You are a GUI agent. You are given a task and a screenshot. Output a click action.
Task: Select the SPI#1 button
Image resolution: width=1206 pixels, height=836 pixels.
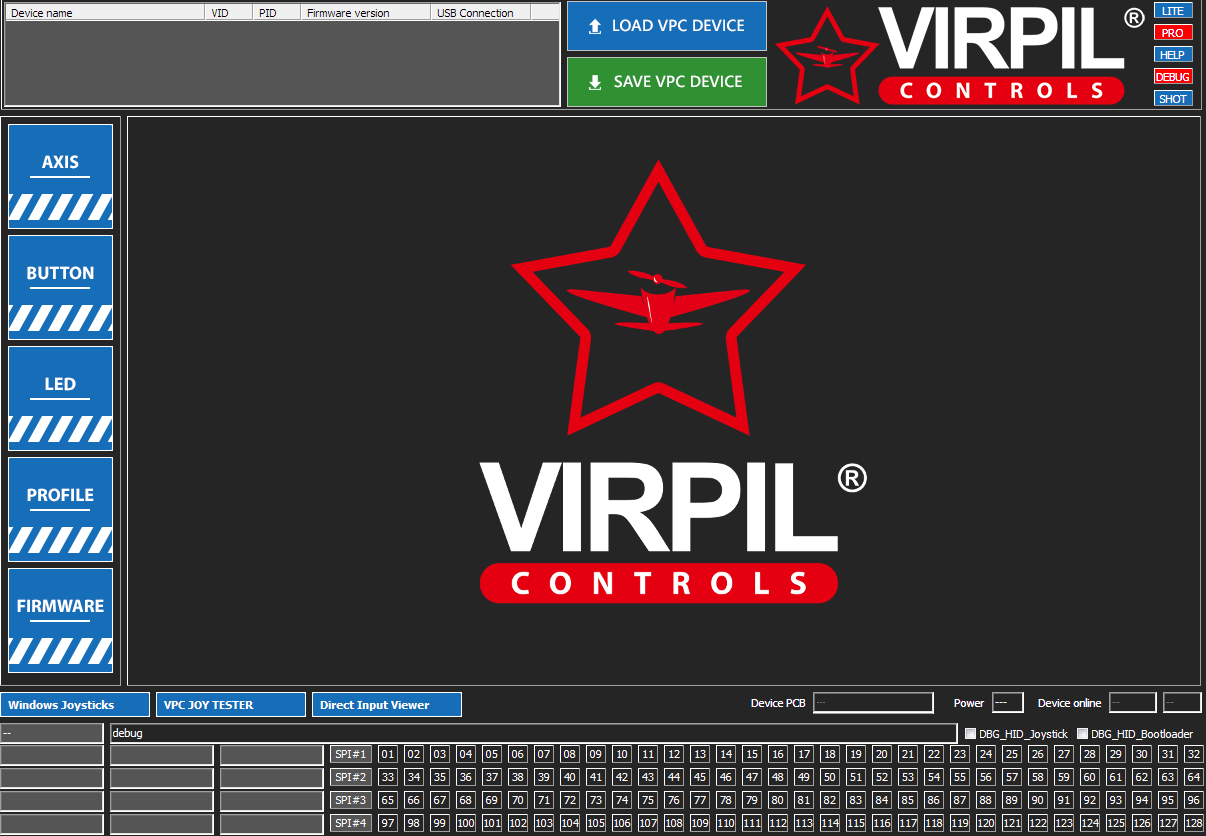(x=351, y=754)
